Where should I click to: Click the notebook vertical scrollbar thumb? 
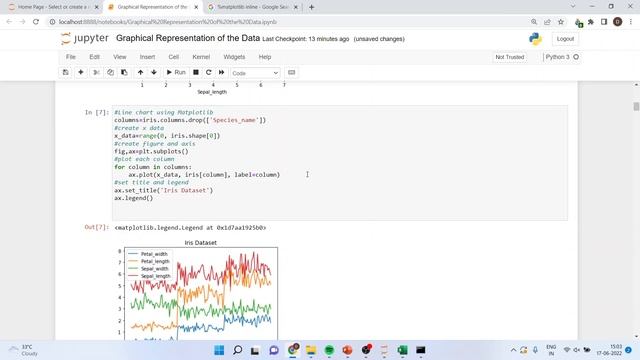point(636,106)
